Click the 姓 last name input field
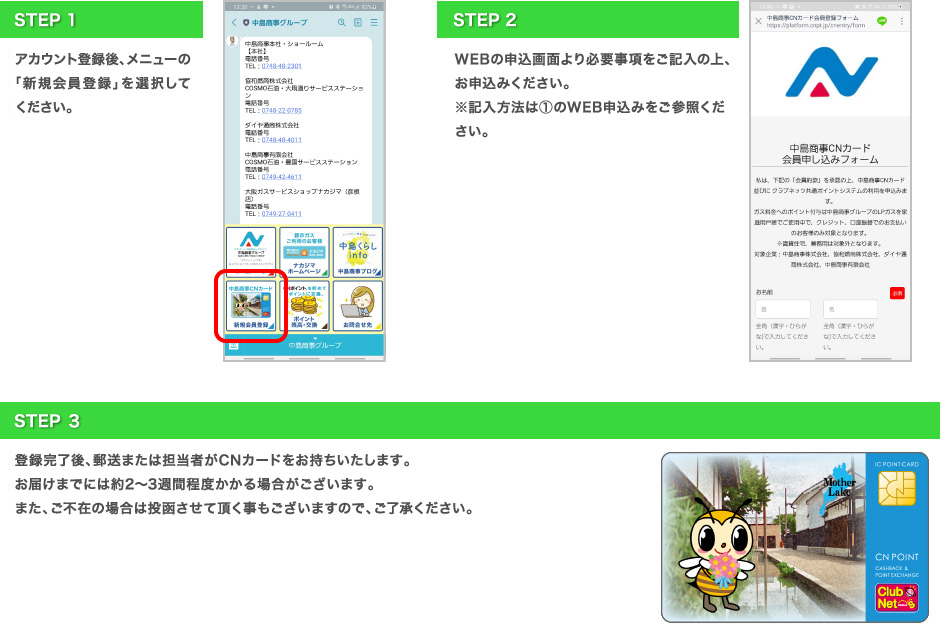This screenshot has height=629, width=940. [x=782, y=309]
